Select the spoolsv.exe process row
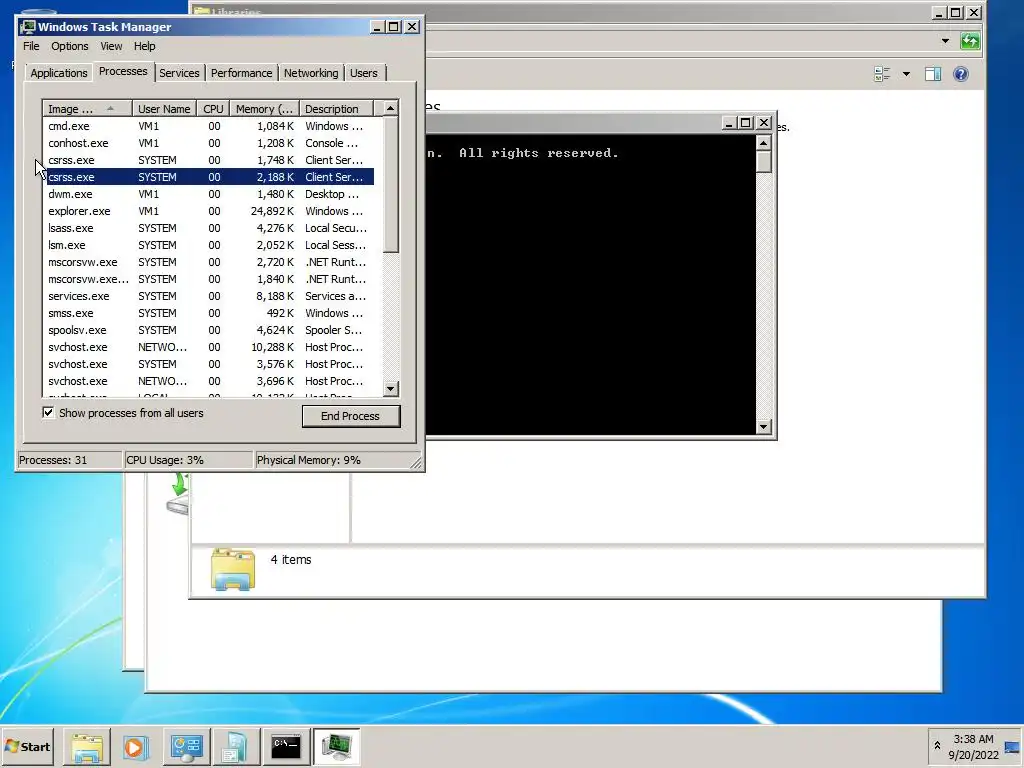Screen dimensions: 1024x768 209,330
